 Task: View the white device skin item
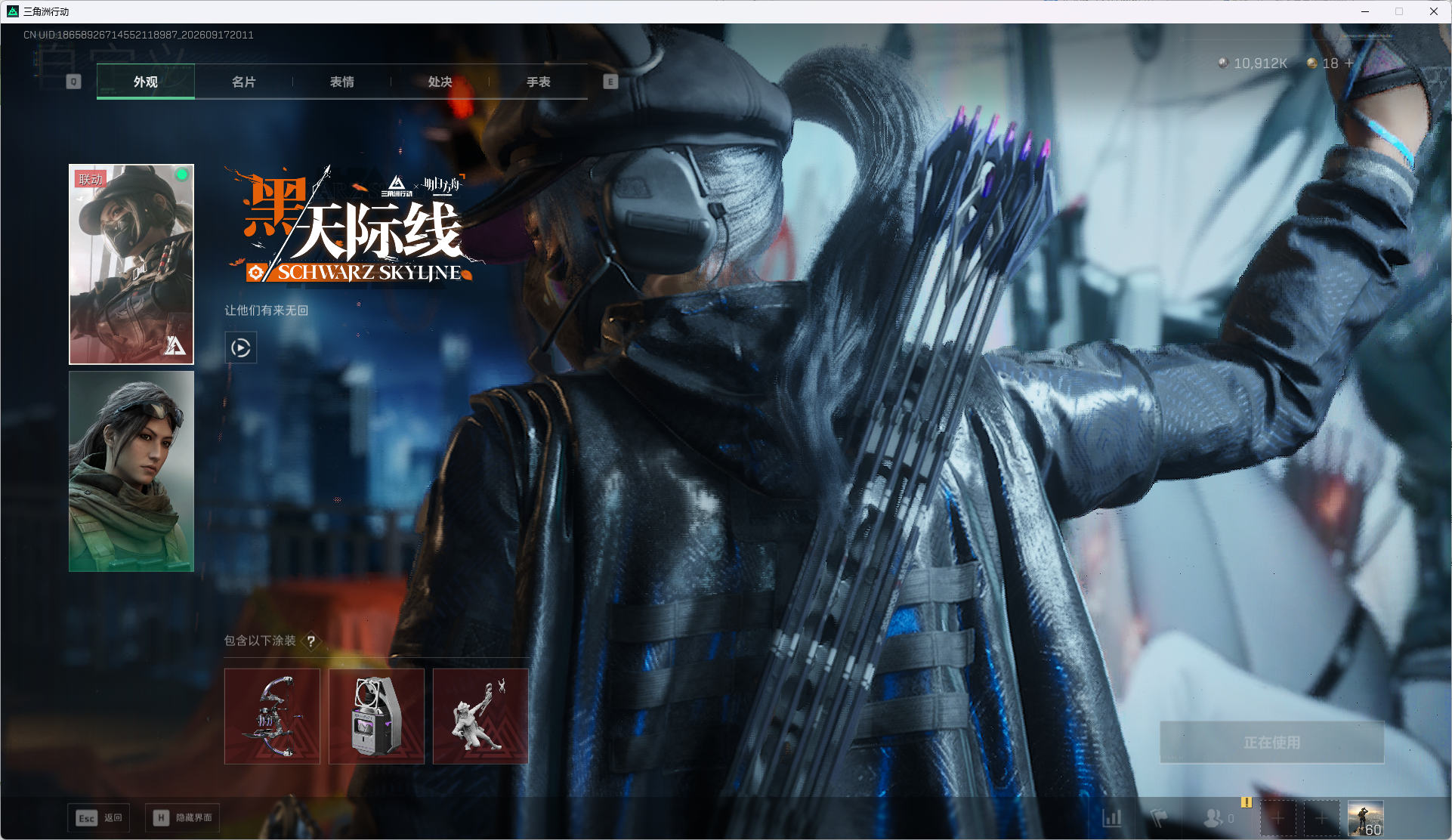[x=376, y=716]
